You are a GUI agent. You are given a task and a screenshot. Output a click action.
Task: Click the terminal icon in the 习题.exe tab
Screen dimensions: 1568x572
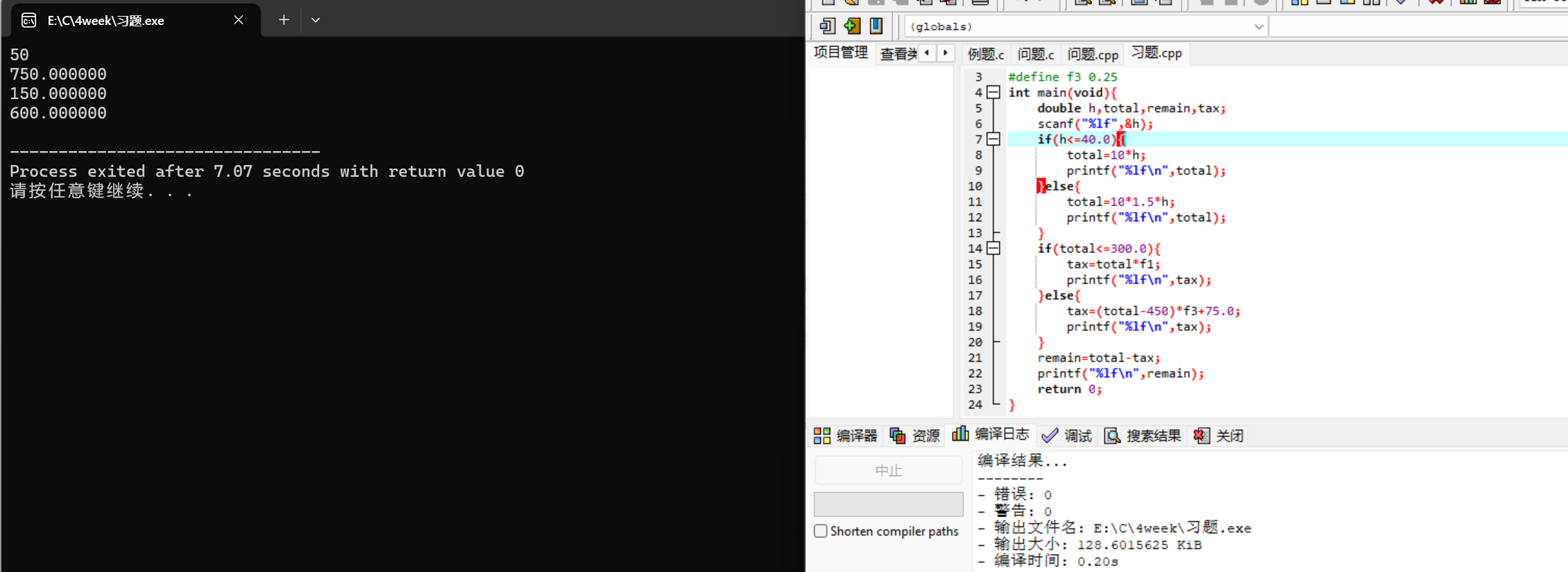pyautogui.click(x=29, y=20)
